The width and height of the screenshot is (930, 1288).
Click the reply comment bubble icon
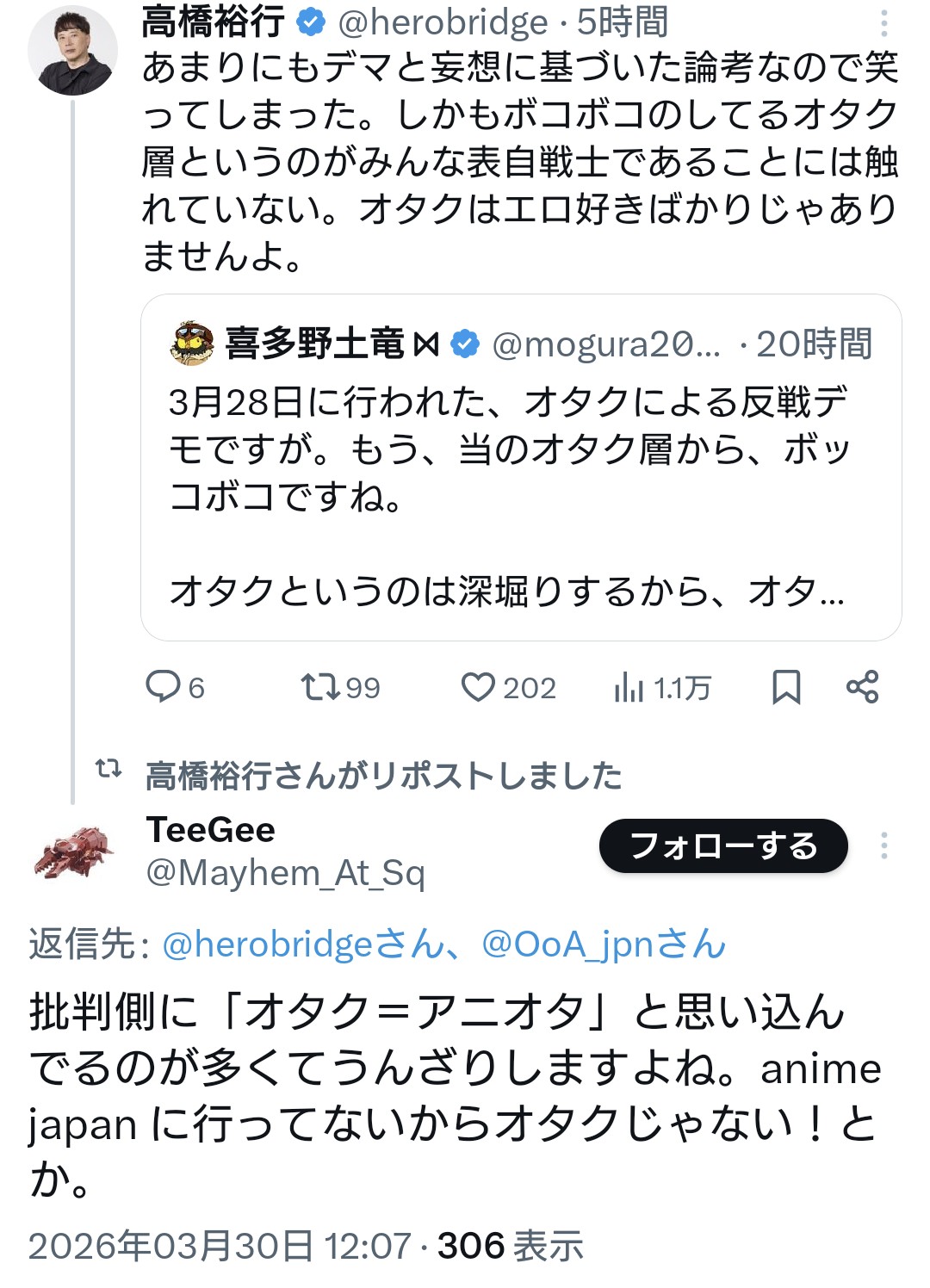pyautogui.click(x=163, y=687)
